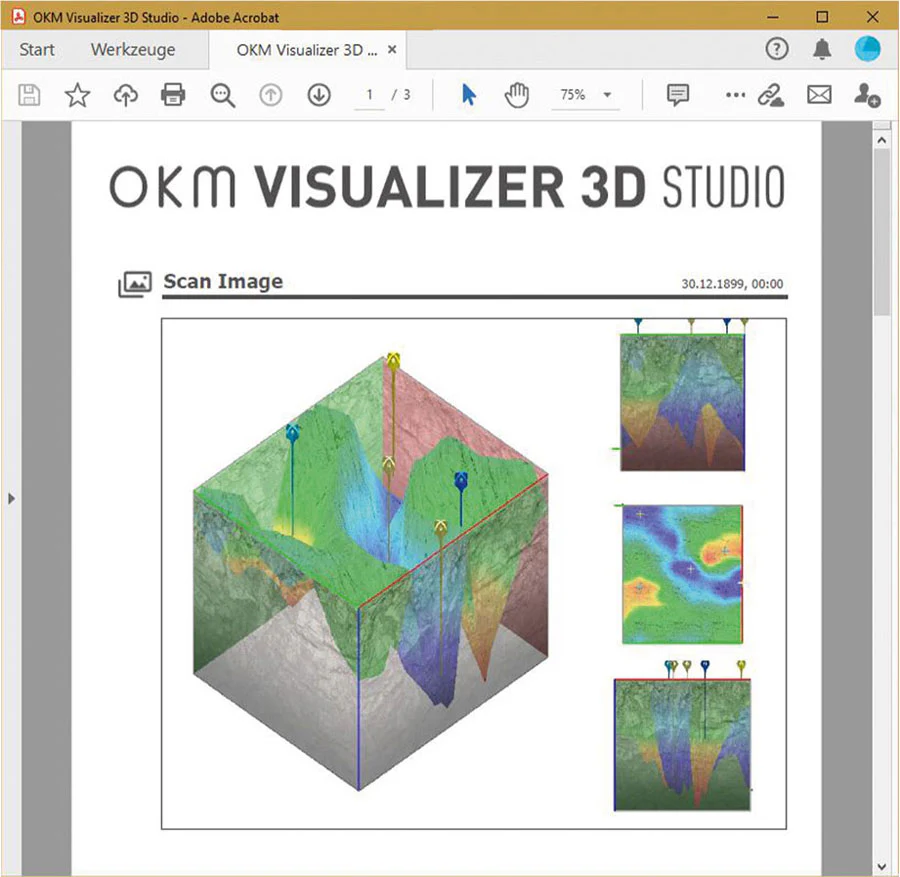Close the Adobe Acrobat window
The width and height of the screenshot is (900, 877).
872,17
